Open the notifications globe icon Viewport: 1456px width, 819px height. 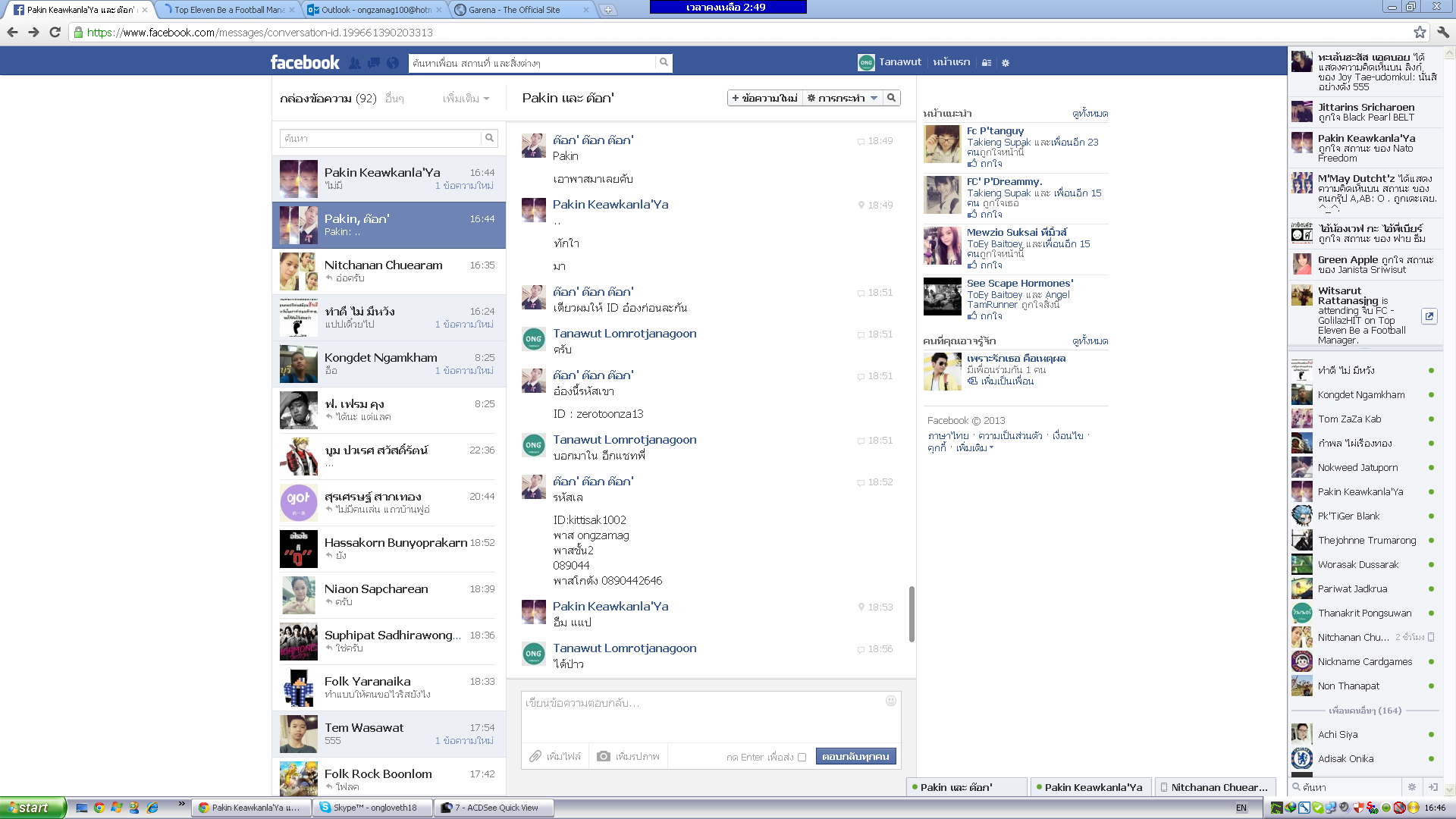pos(393,63)
